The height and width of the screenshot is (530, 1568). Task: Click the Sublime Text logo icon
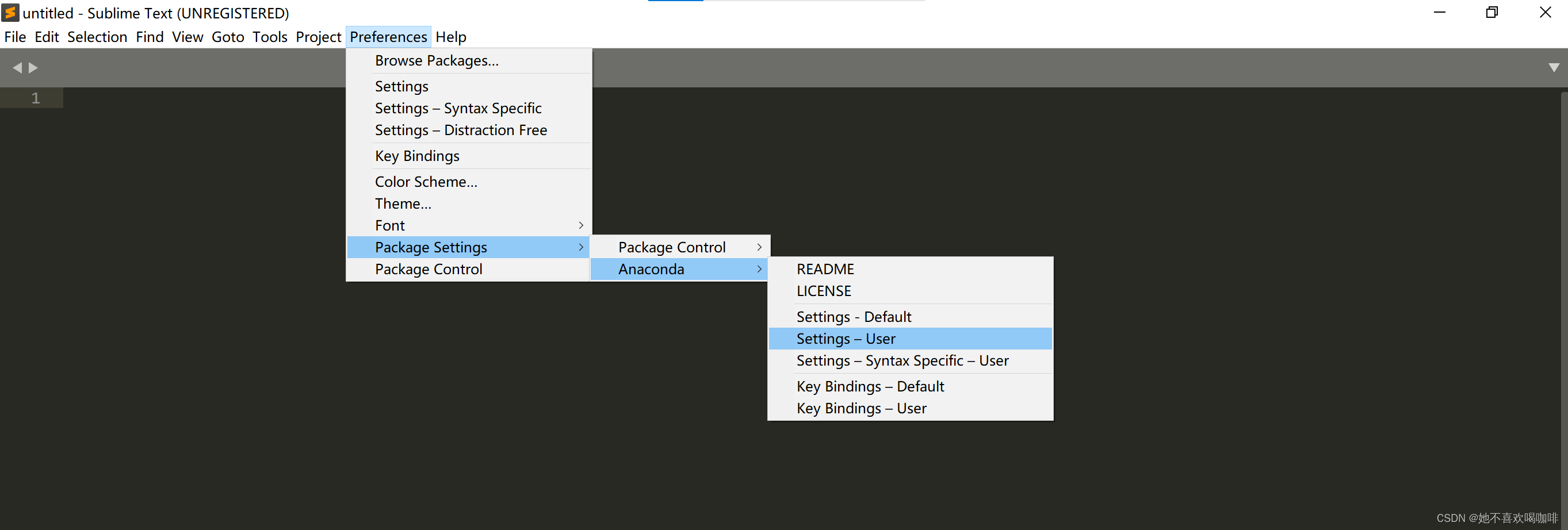[10, 13]
